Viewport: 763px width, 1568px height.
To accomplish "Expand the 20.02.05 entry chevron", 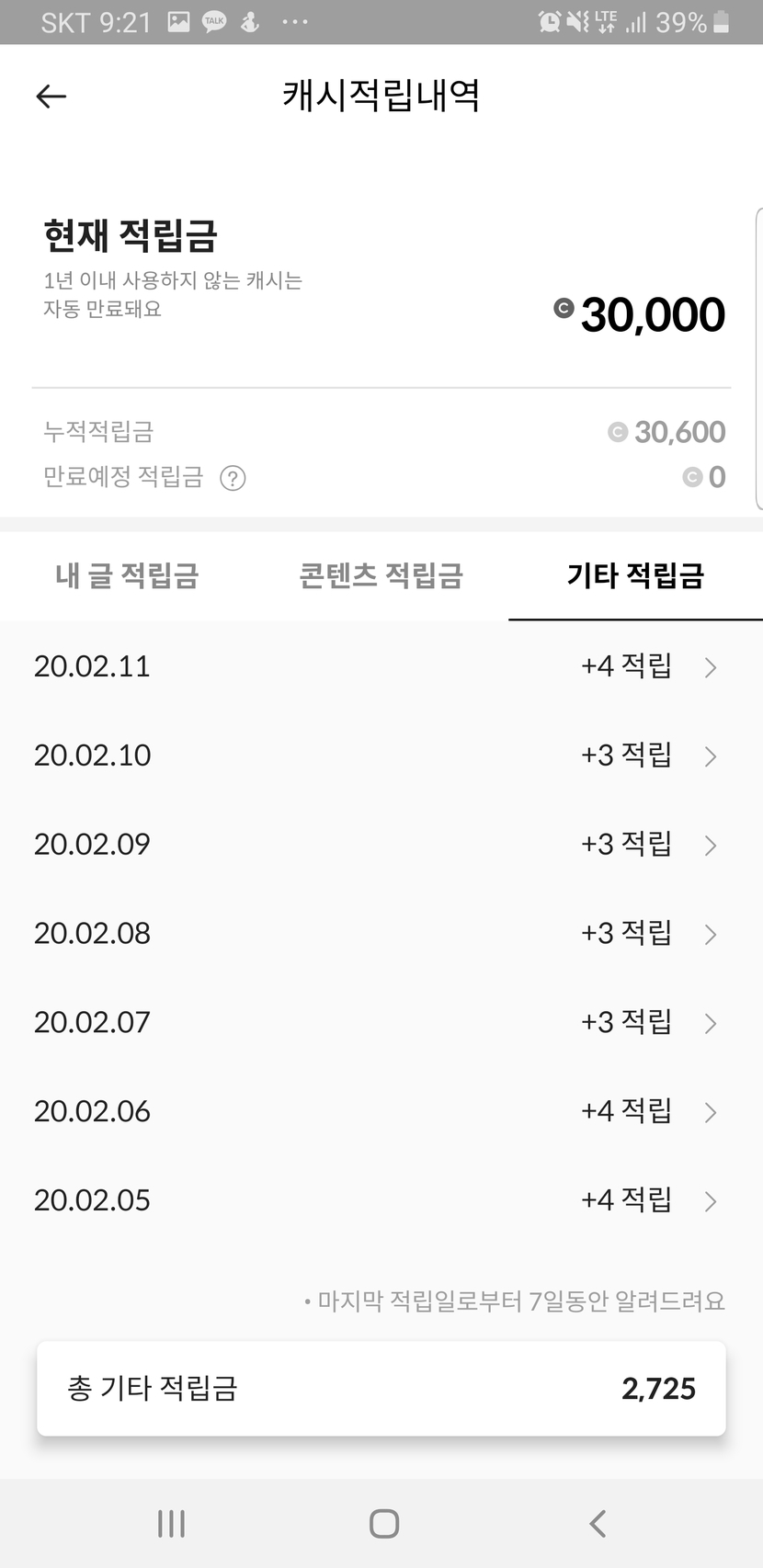I will pos(710,1201).
